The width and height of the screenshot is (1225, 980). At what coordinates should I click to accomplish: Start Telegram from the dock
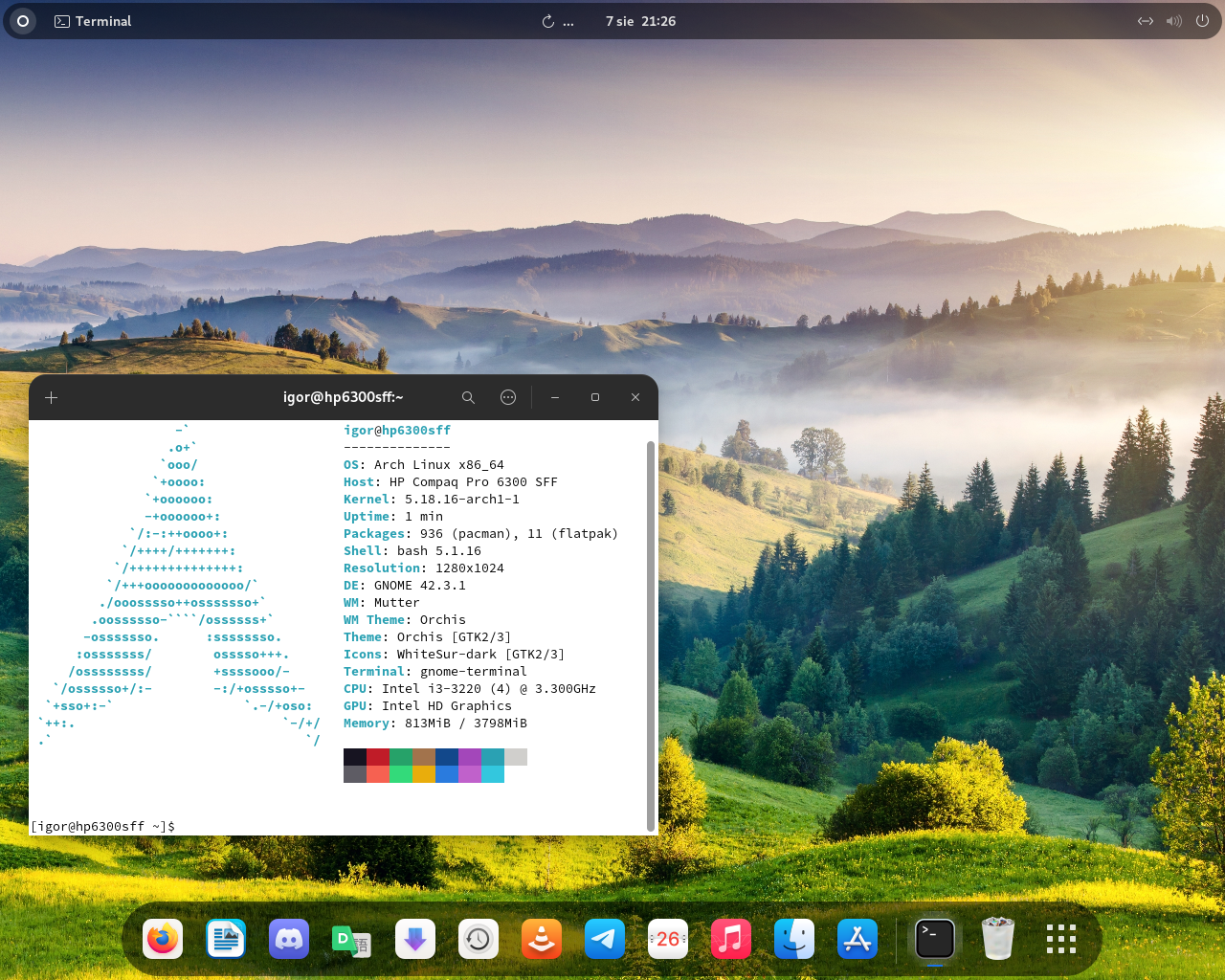pyautogui.click(x=605, y=939)
